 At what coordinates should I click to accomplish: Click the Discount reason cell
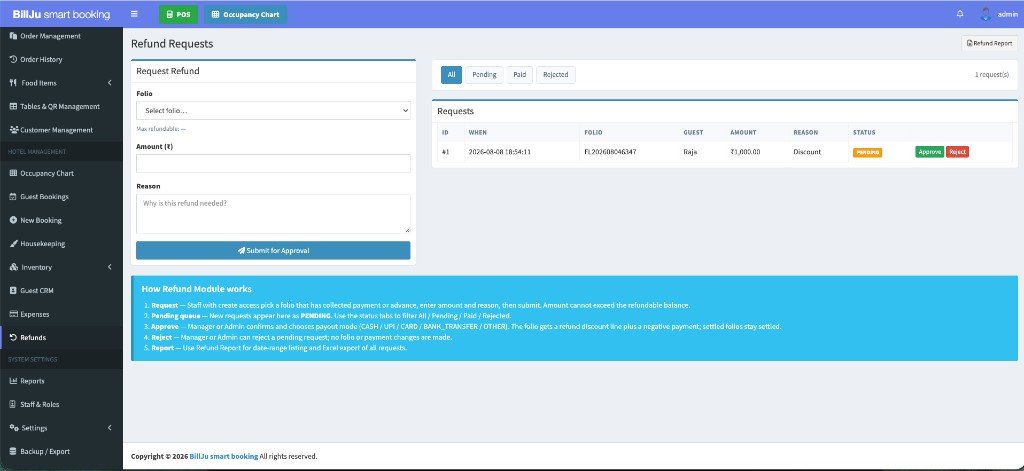(807, 152)
